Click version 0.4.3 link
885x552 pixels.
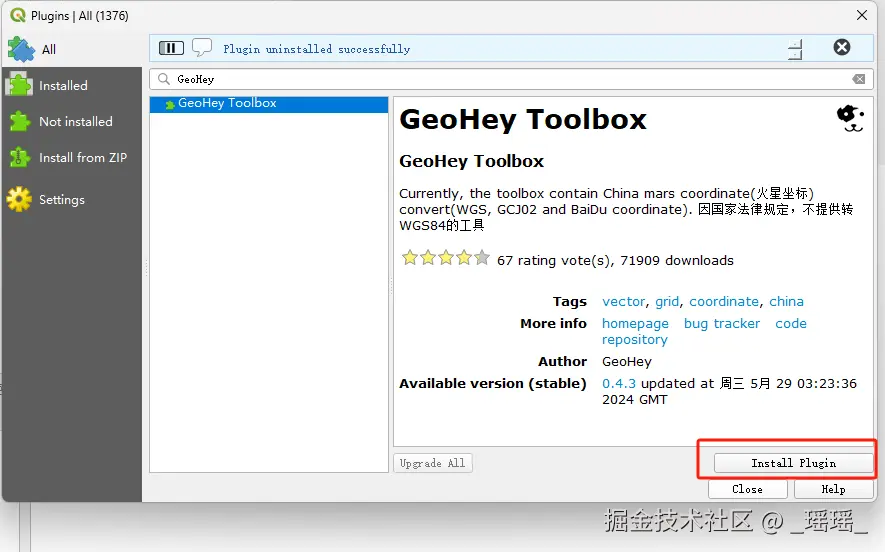click(x=619, y=383)
